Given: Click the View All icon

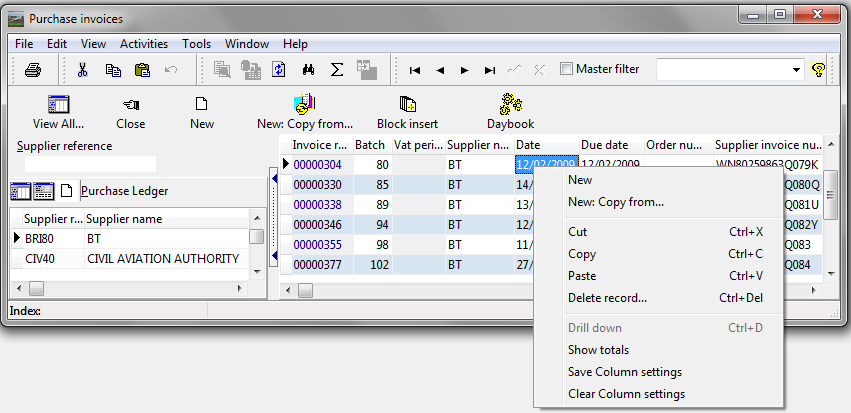Looking at the screenshot, I should 58,111.
